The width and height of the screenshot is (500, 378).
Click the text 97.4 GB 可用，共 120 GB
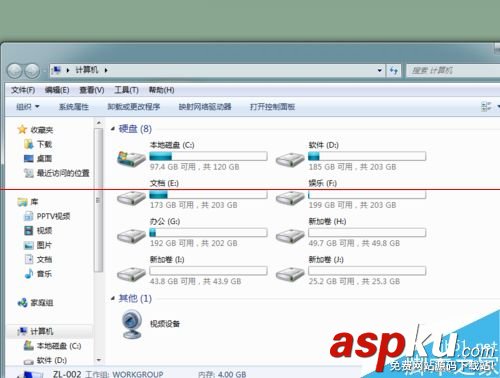(194, 167)
